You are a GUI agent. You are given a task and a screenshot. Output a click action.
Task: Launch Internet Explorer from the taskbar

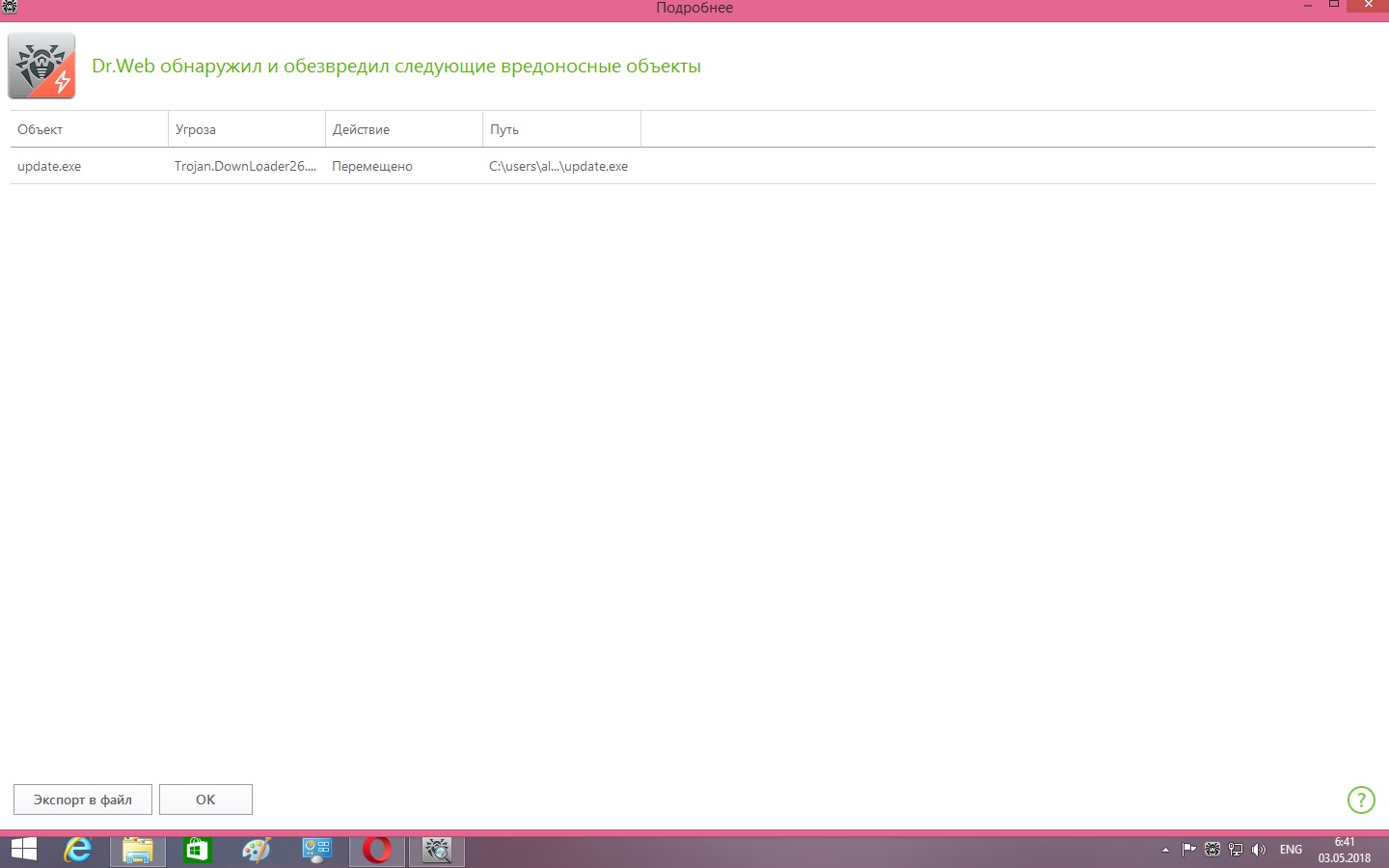click(78, 850)
